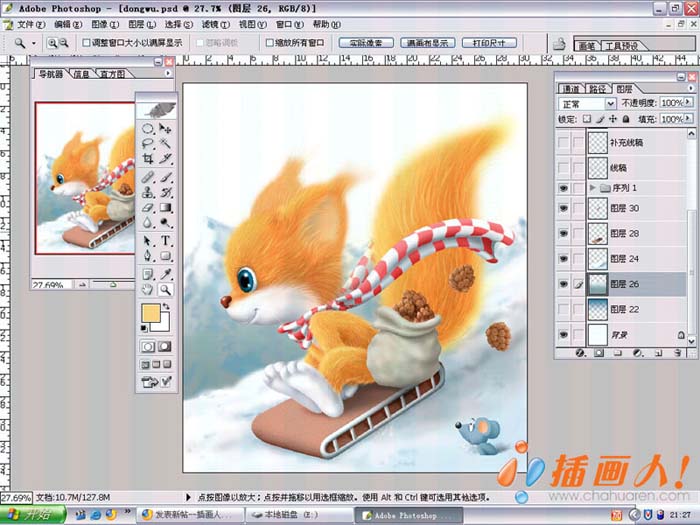
Task: Switch to 本地磁盘 (E:) taskbar window
Action: [x=299, y=515]
